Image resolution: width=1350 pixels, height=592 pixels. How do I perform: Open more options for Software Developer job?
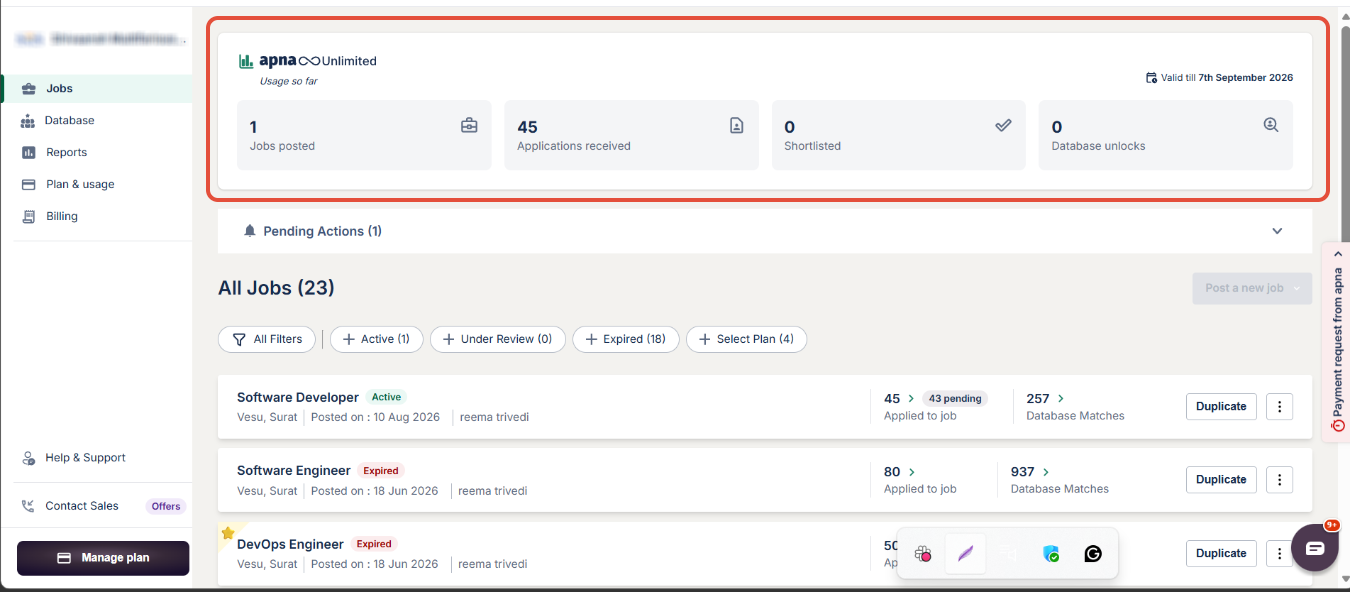coord(1280,406)
